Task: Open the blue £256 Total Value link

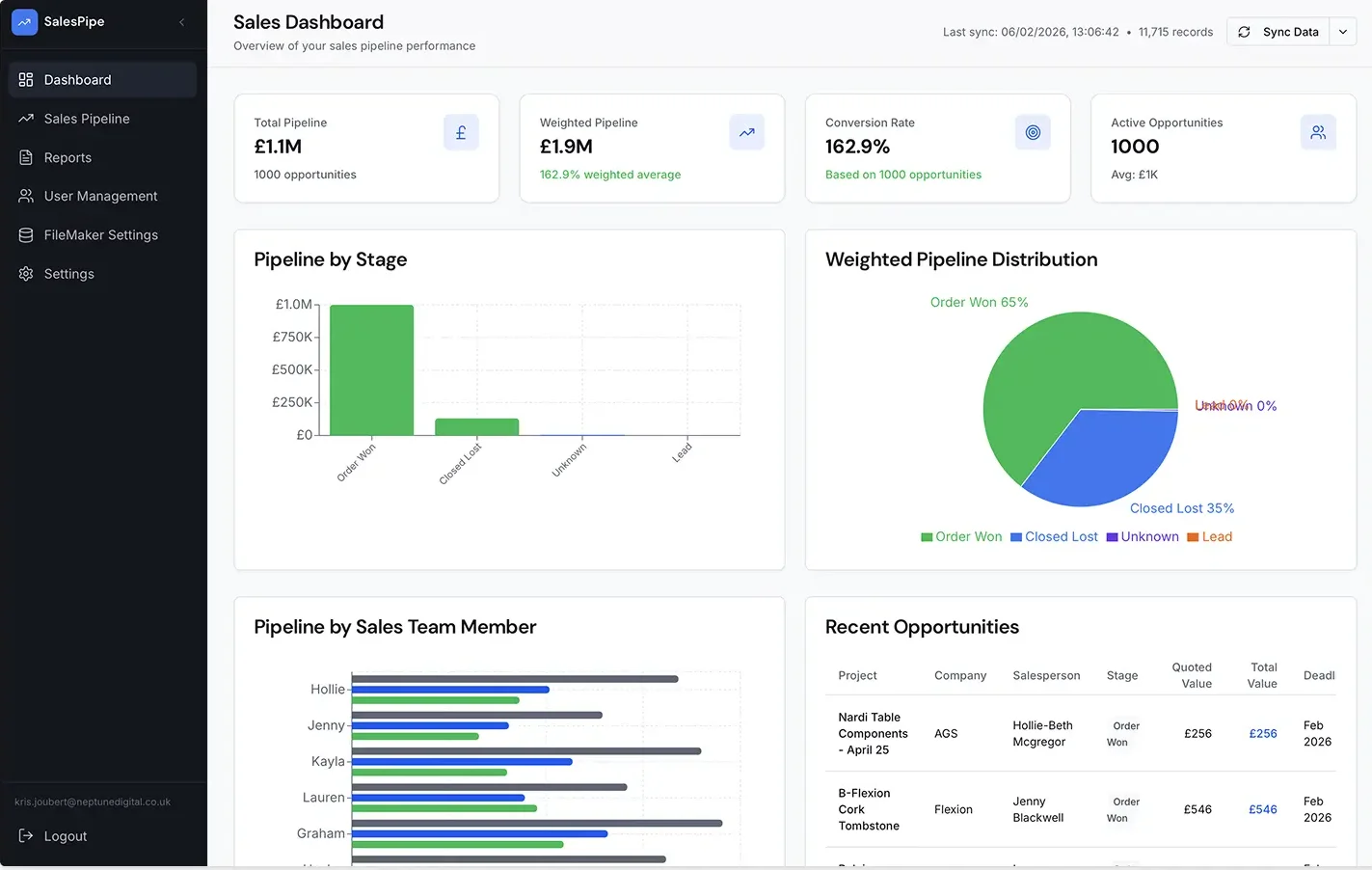Action: (1263, 734)
